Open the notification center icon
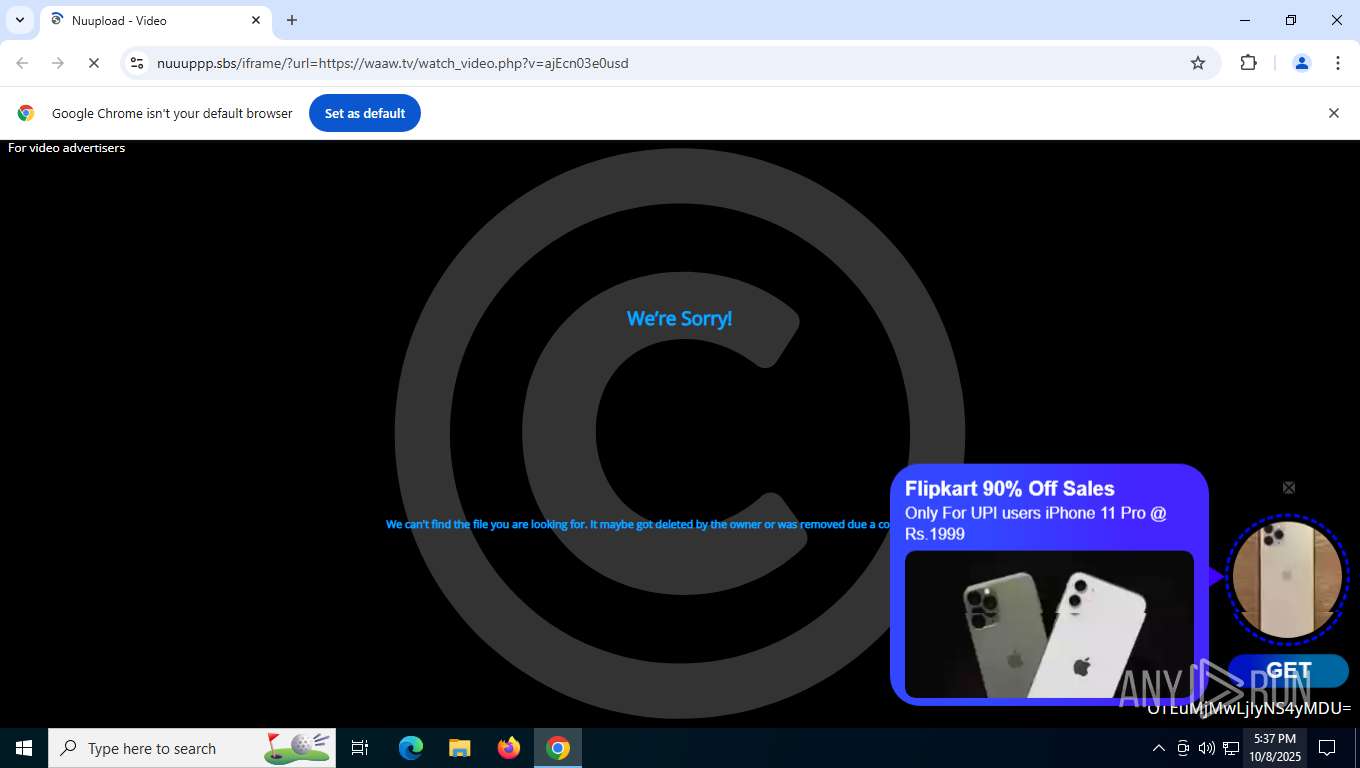The height and width of the screenshot is (768, 1360). (x=1327, y=748)
